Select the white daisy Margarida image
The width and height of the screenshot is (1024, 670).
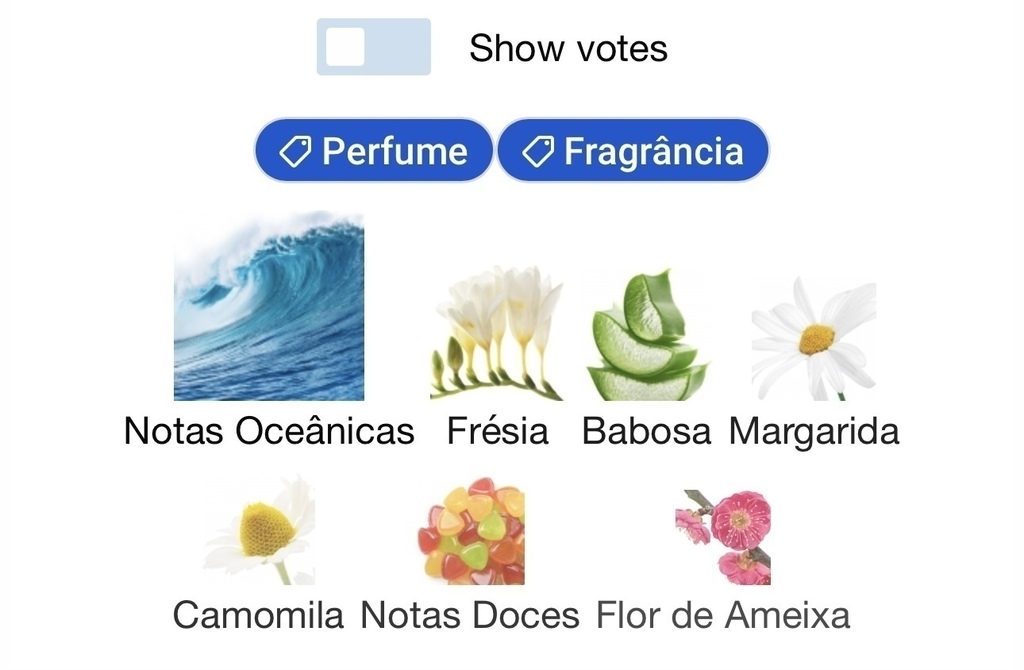(x=814, y=338)
